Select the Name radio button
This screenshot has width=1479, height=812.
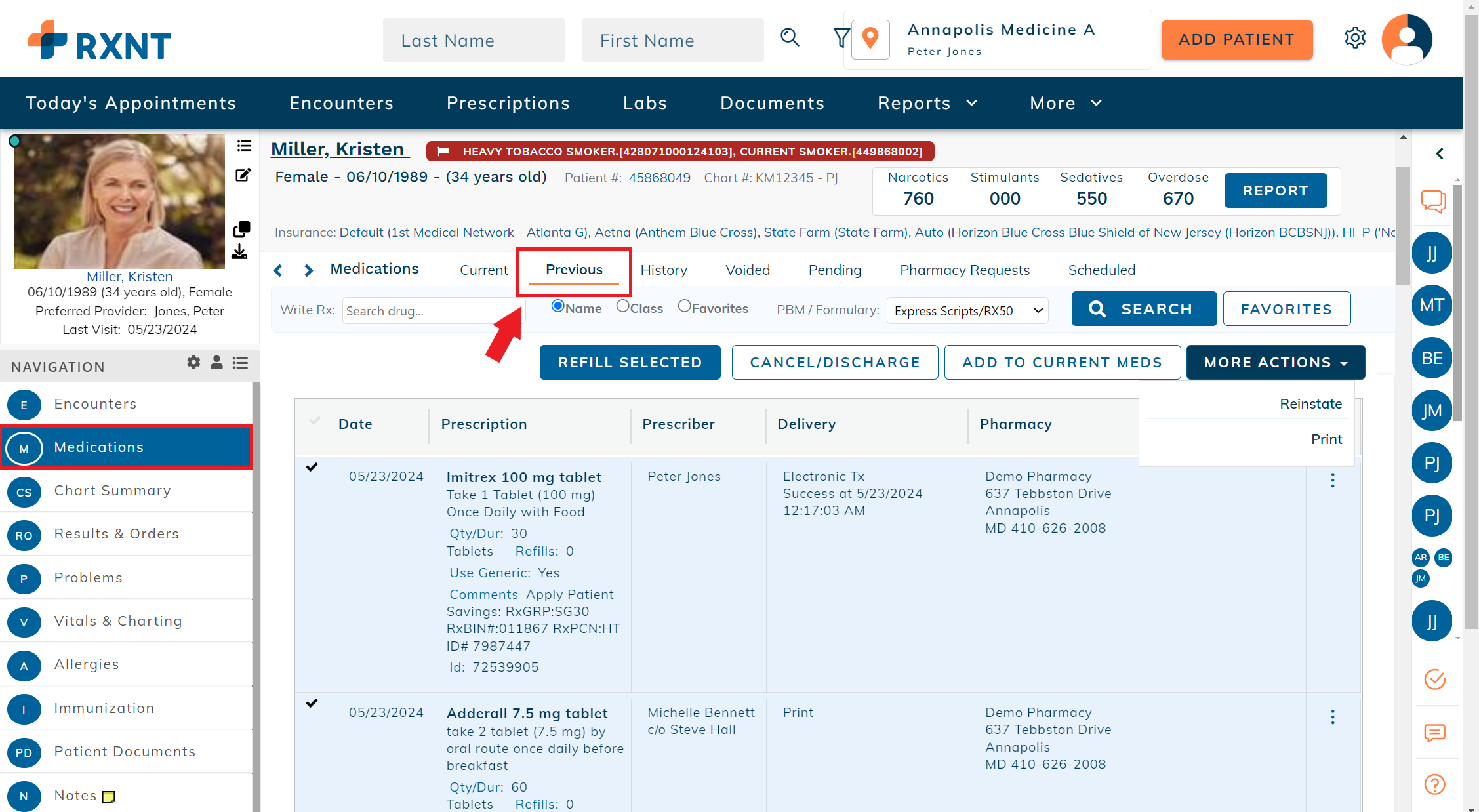tap(558, 306)
